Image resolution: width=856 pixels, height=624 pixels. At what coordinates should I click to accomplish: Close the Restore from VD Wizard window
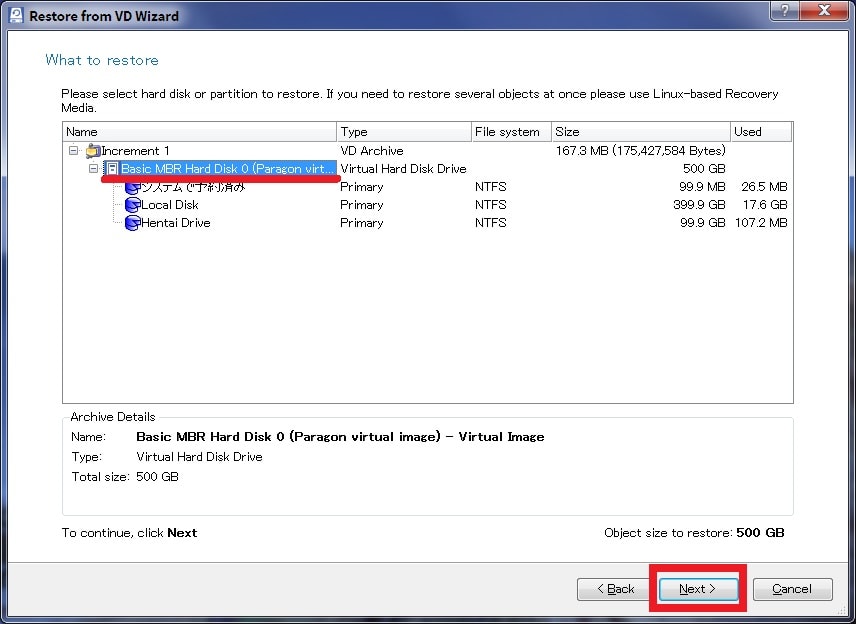[x=825, y=10]
